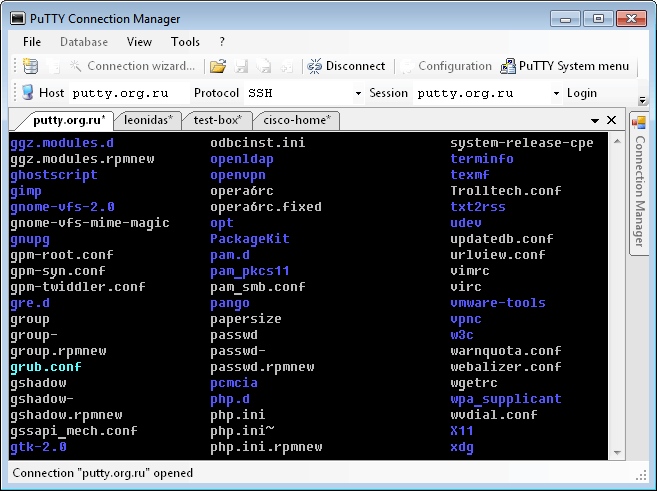Click 'ghostscript' in the terminal listing

point(54,175)
